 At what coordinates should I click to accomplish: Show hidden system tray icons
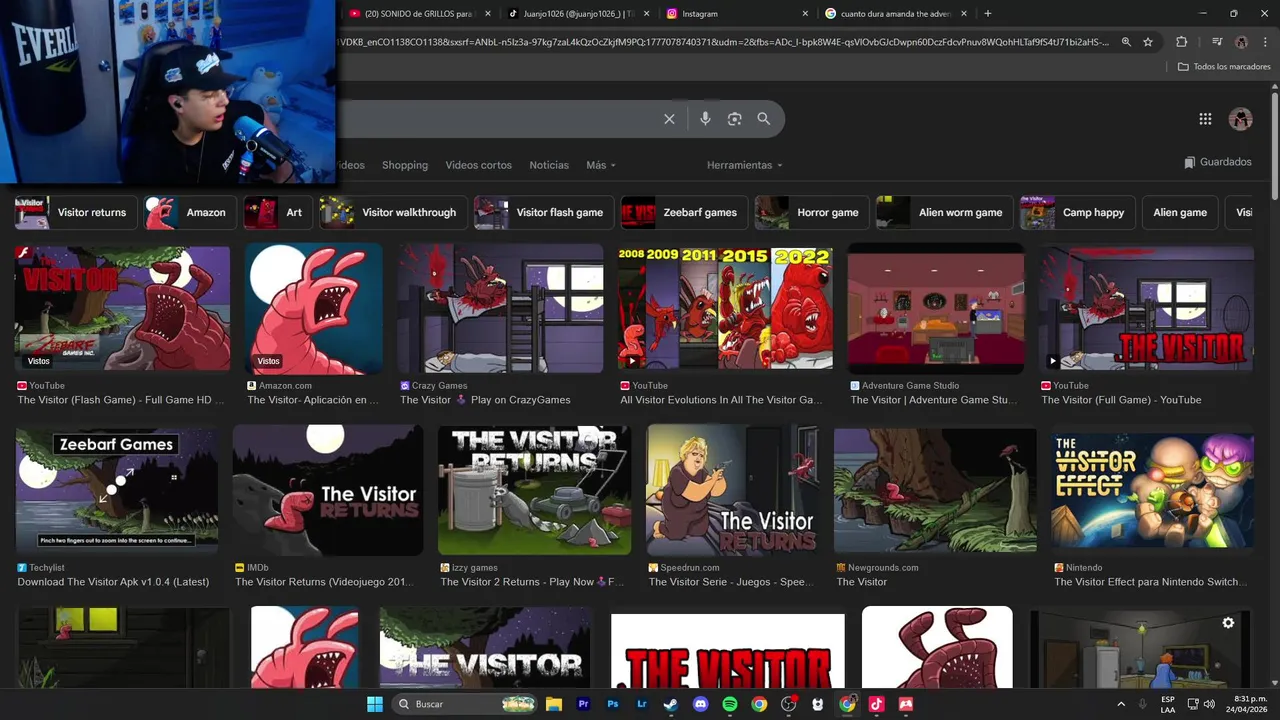pyautogui.click(x=1120, y=704)
